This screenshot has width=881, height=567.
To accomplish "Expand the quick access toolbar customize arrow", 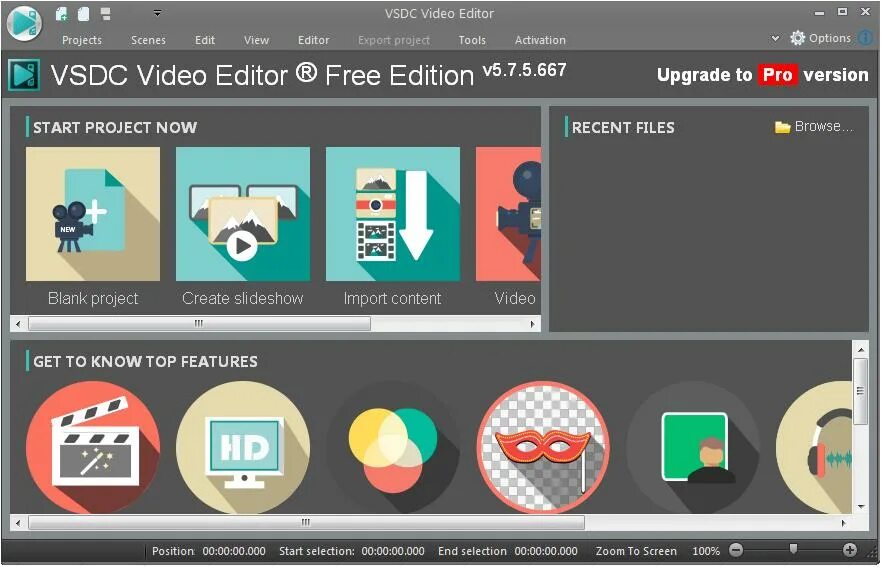I will pyautogui.click(x=157, y=13).
